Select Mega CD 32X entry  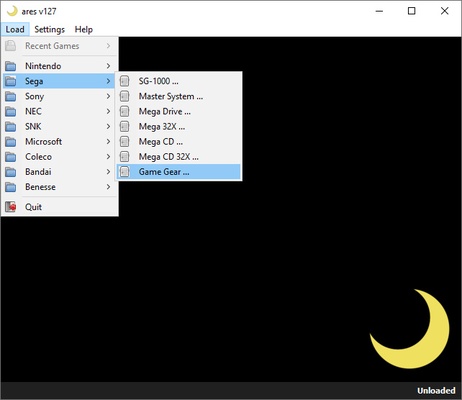coord(178,157)
